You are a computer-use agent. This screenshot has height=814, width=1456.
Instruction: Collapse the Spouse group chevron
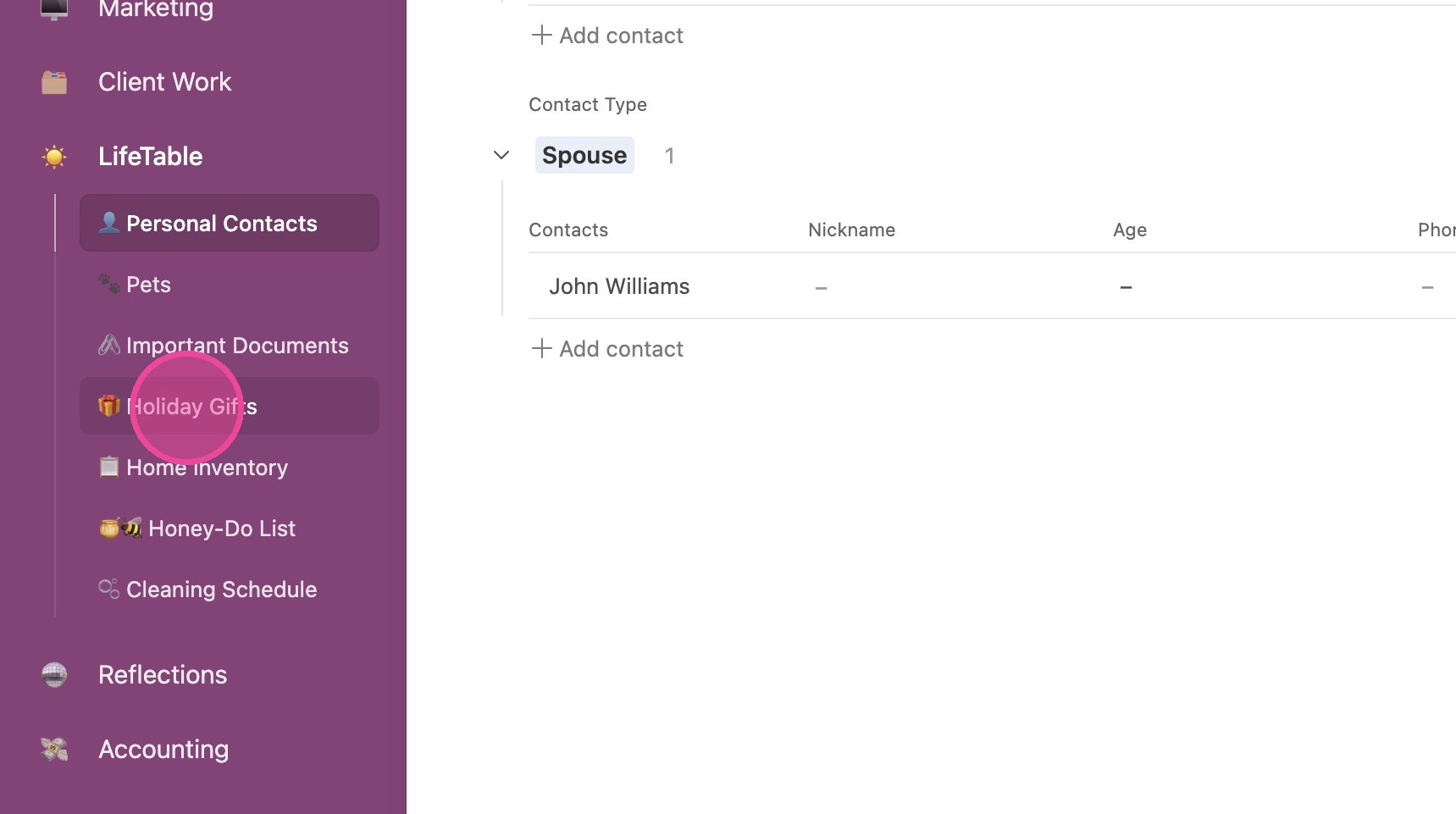point(501,155)
